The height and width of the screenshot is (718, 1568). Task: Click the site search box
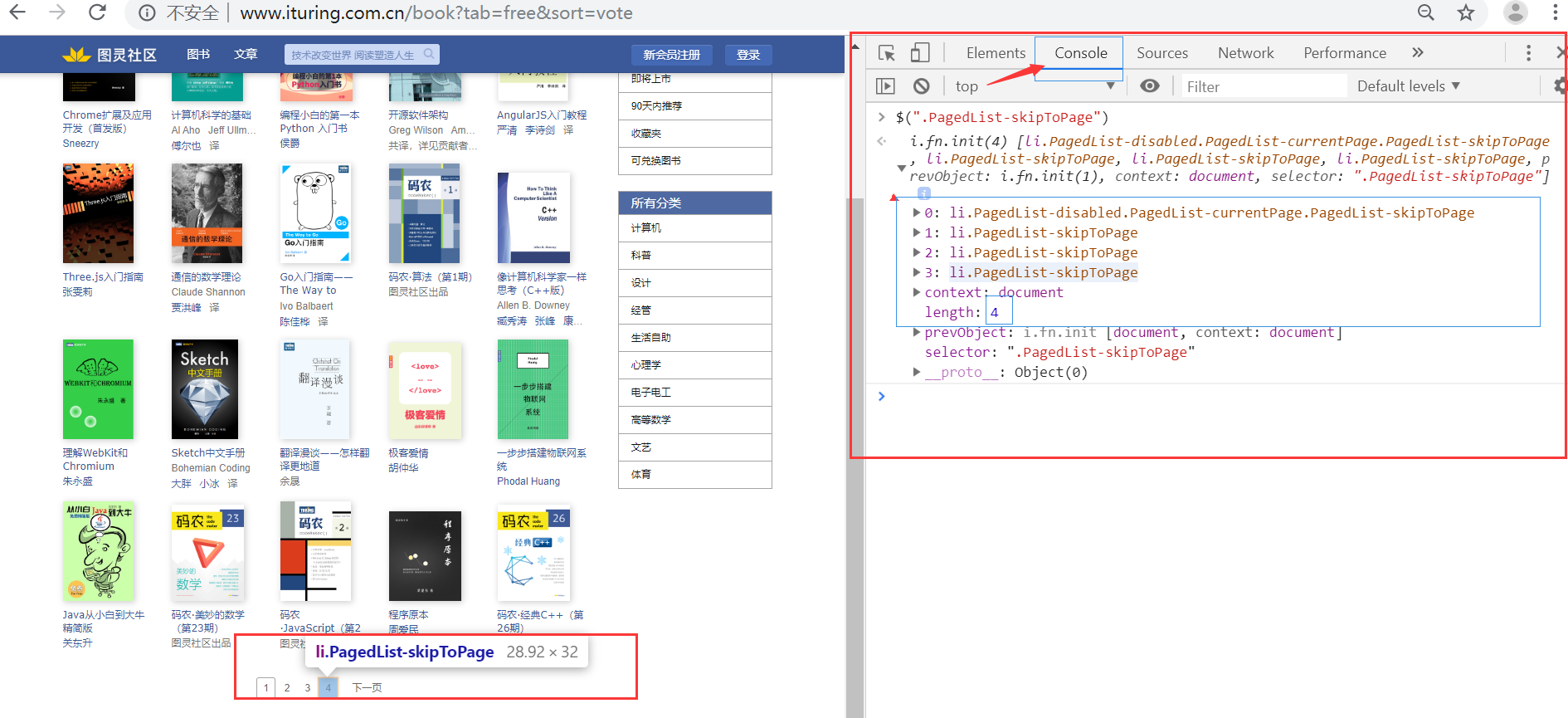click(362, 55)
